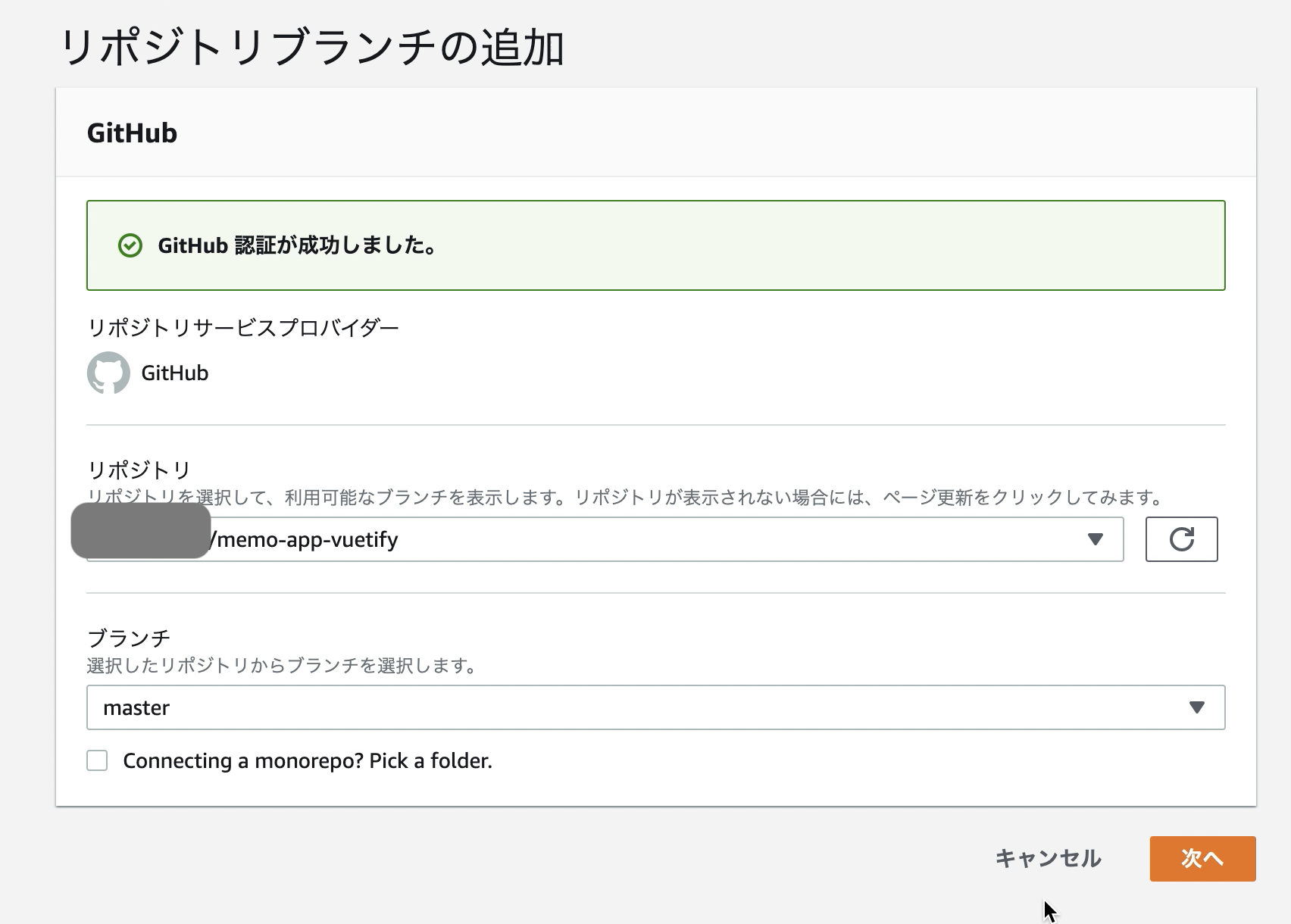
Task: Click the orange 次へ next button
Action: (1202, 858)
